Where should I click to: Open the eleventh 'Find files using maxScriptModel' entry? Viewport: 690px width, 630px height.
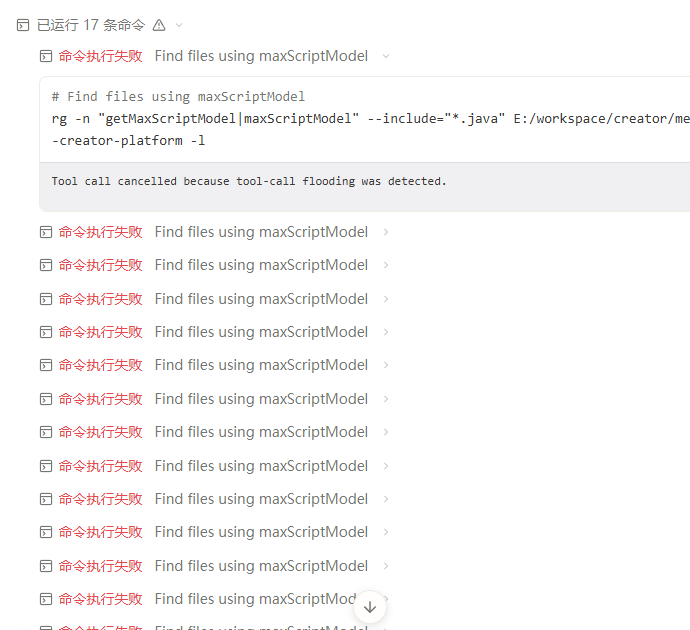tap(261, 532)
